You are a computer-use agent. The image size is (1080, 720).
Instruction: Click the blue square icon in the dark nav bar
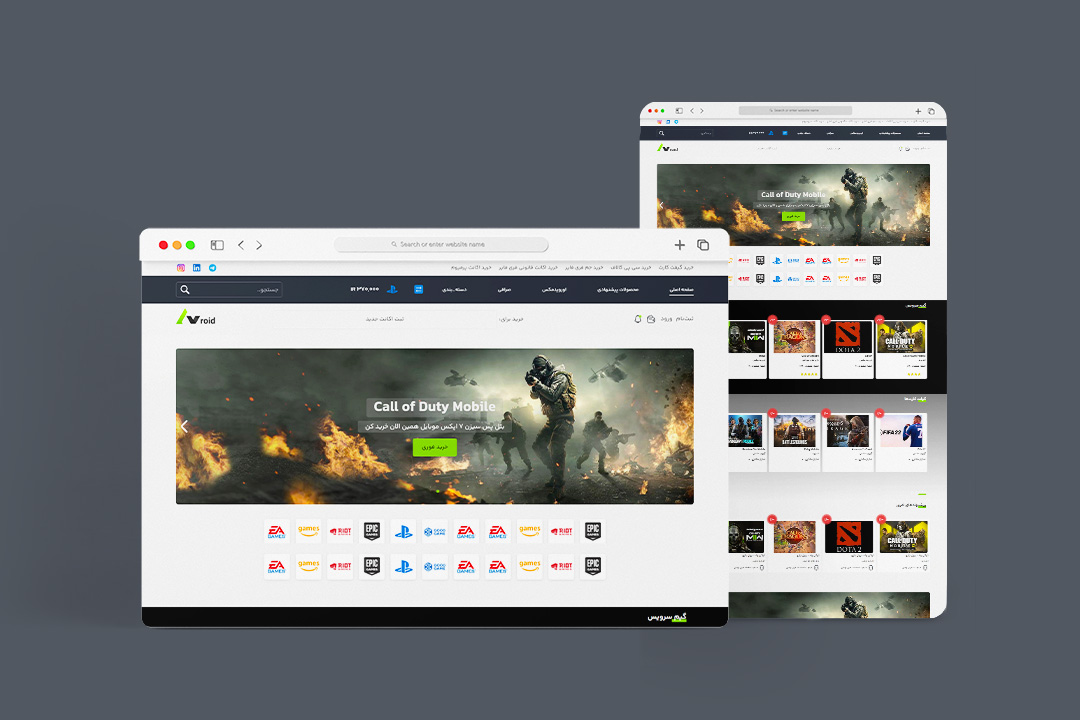coord(418,289)
